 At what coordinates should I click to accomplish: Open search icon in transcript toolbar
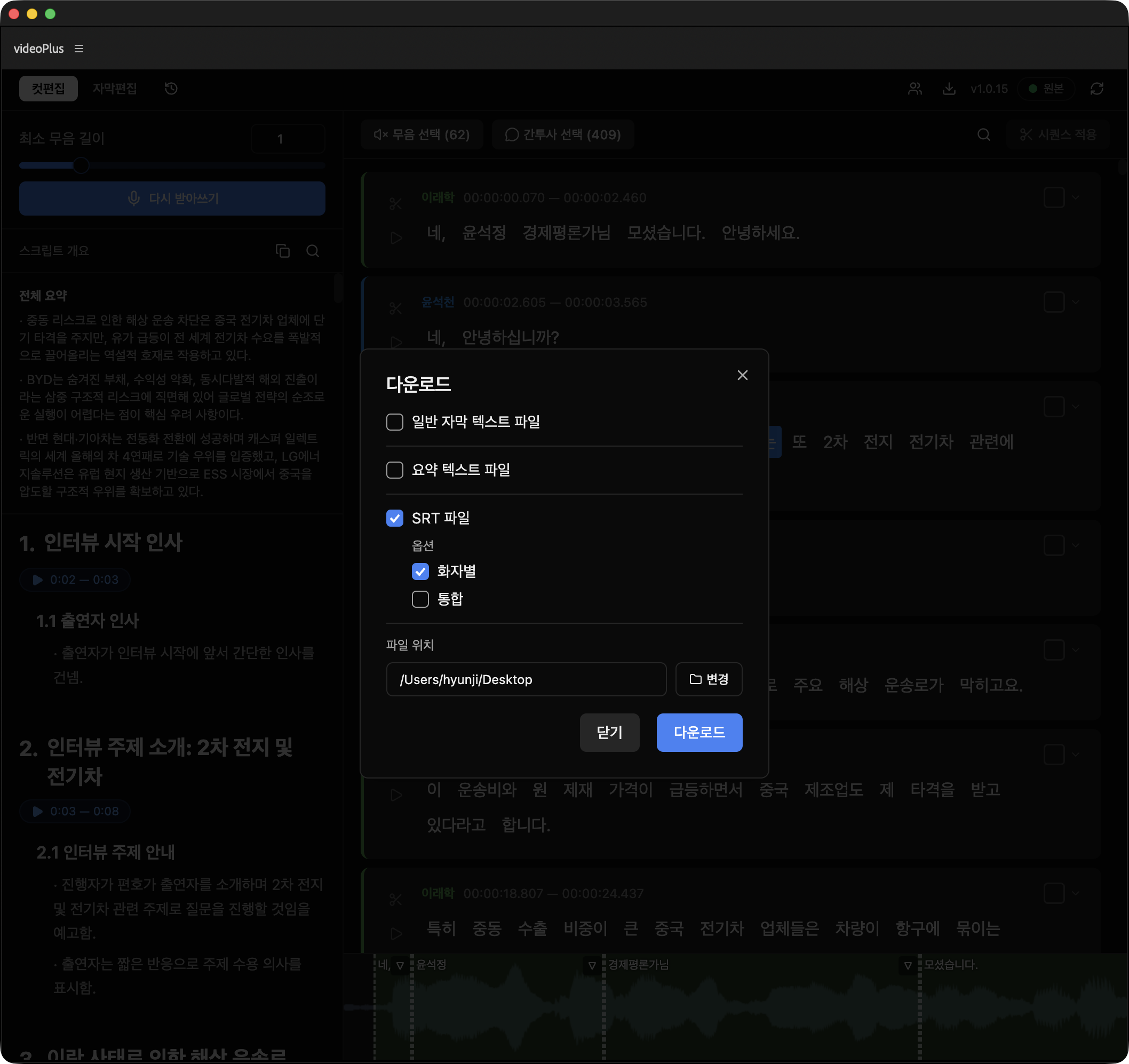pyautogui.click(x=984, y=134)
